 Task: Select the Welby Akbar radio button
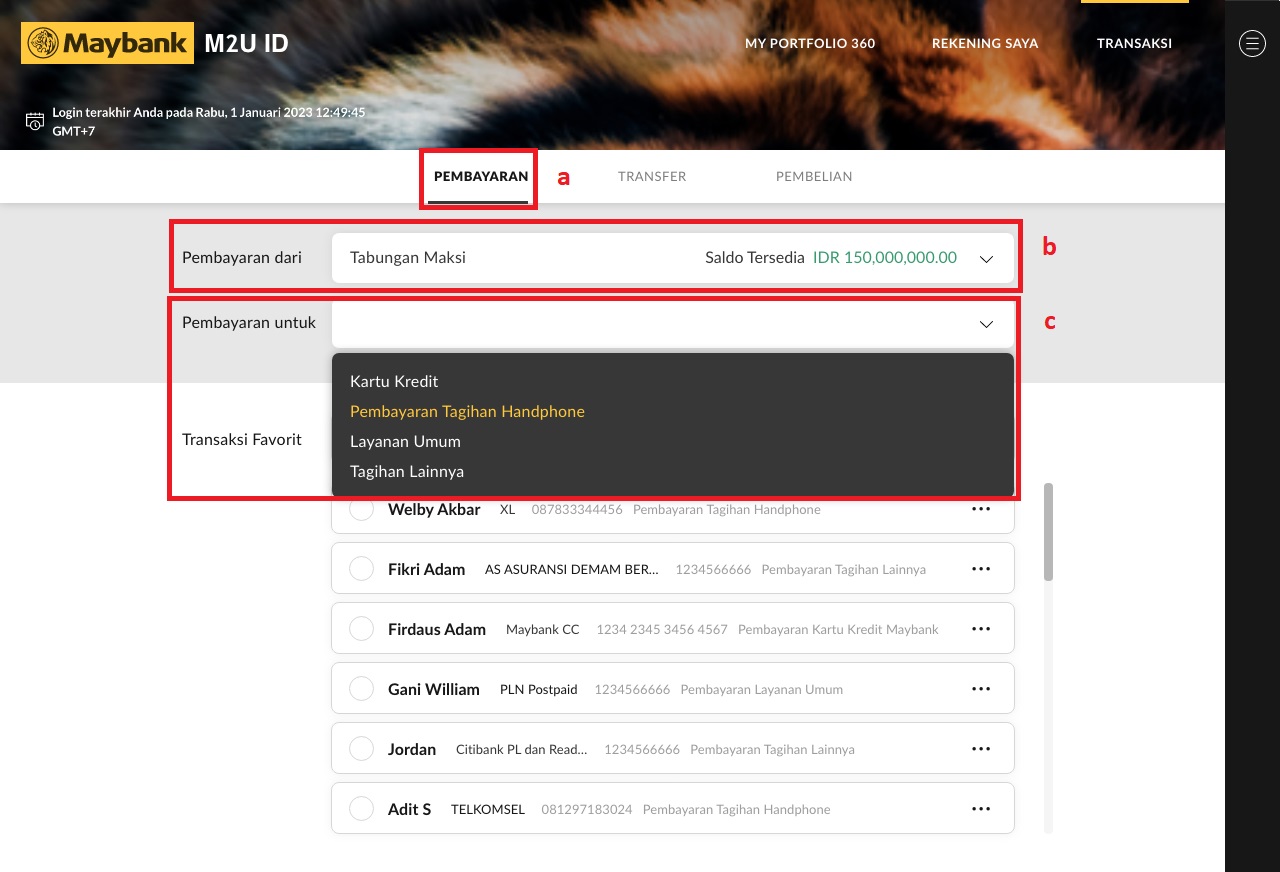pos(361,510)
